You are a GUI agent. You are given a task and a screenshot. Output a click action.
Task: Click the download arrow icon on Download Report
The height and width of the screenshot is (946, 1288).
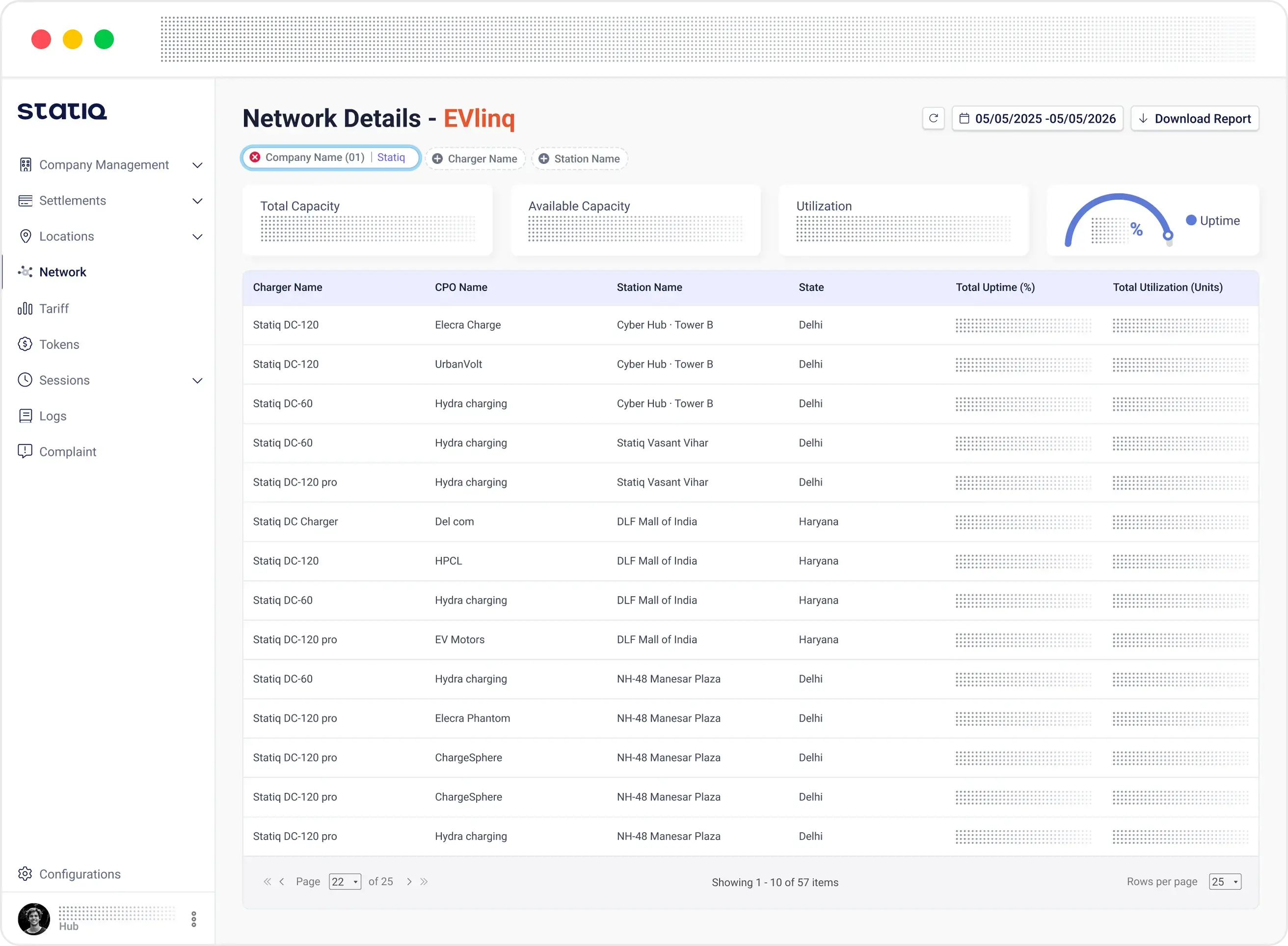(1143, 119)
